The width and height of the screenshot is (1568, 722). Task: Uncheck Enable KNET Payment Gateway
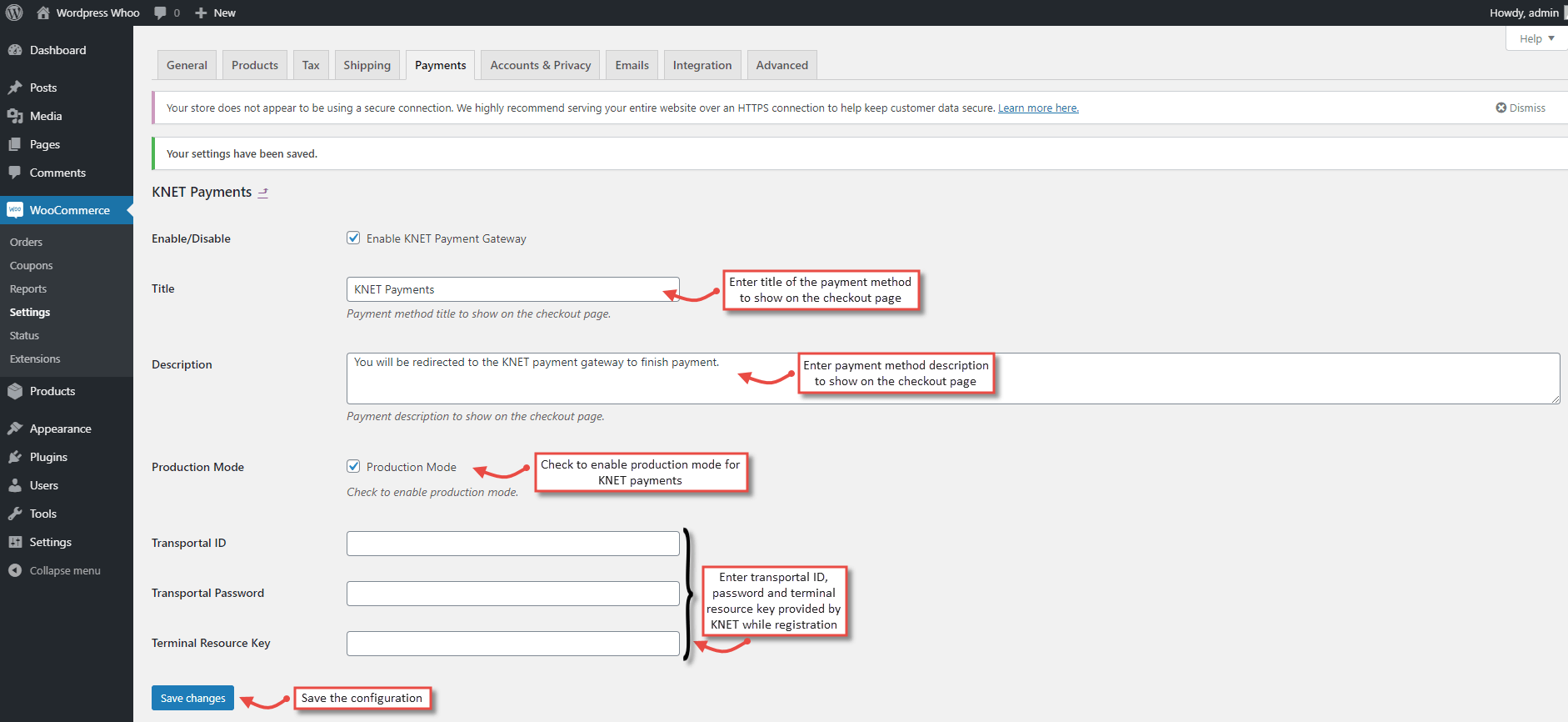(353, 238)
